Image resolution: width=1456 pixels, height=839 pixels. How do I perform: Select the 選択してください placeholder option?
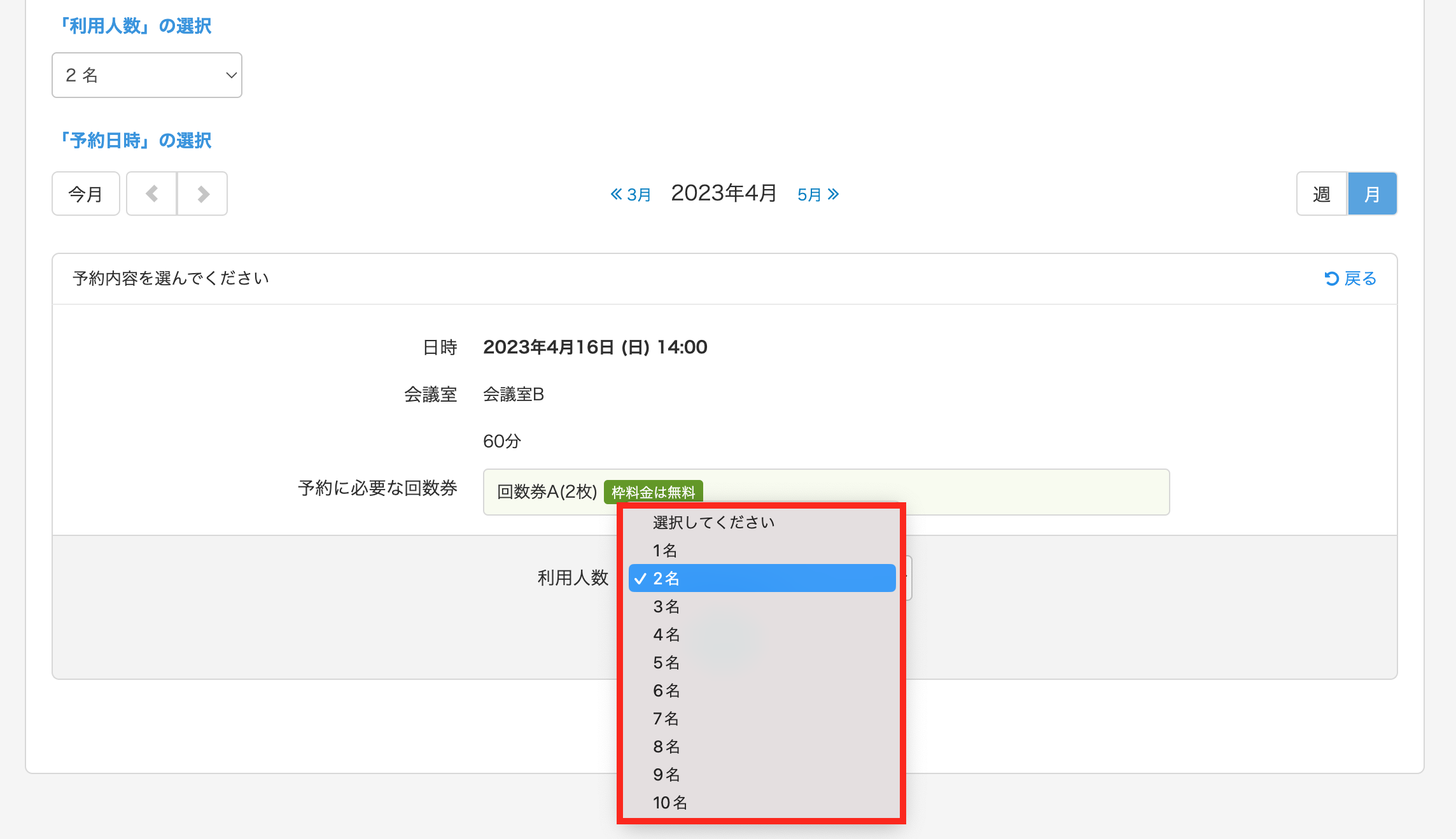713,522
